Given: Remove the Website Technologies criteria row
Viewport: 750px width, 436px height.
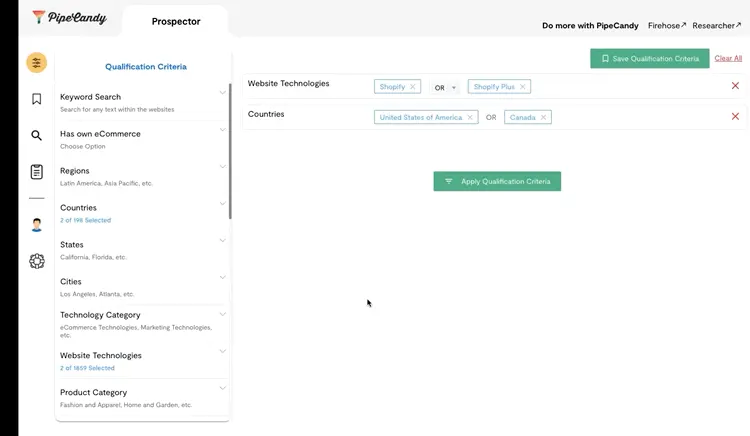Looking at the screenshot, I should (x=735, y=86).
